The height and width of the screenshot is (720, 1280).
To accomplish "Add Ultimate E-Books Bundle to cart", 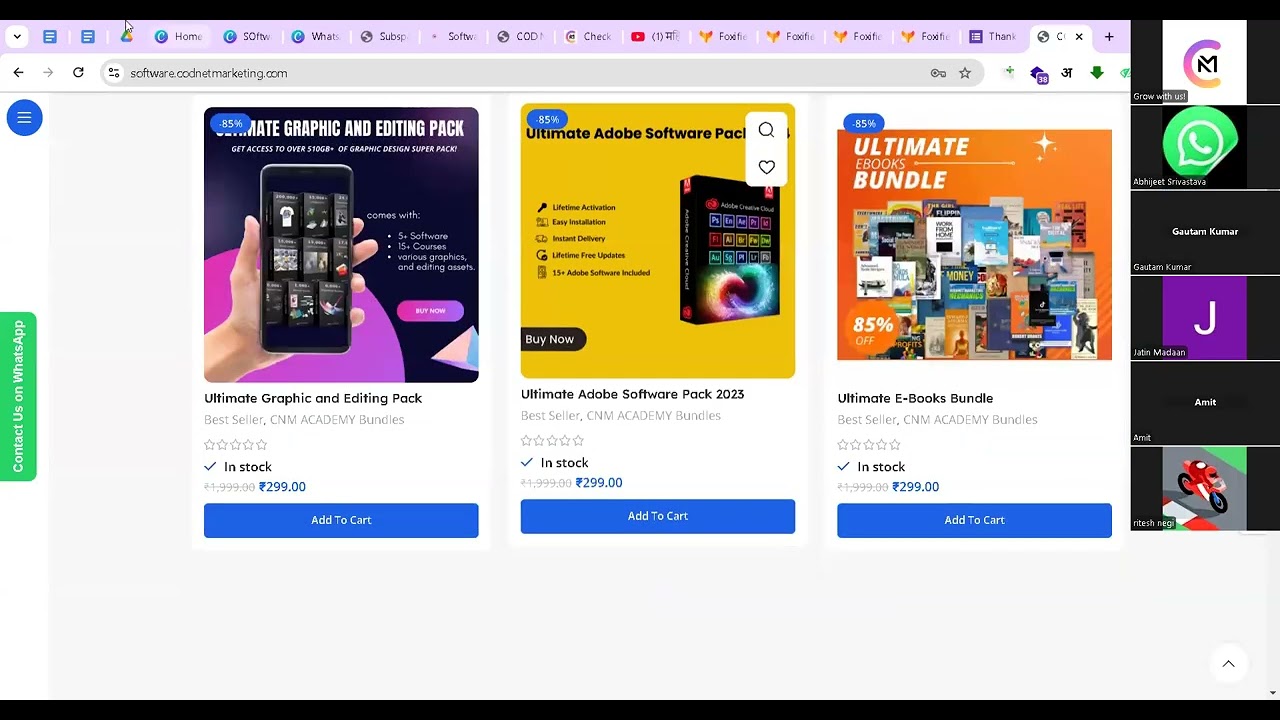I will 974,520.
